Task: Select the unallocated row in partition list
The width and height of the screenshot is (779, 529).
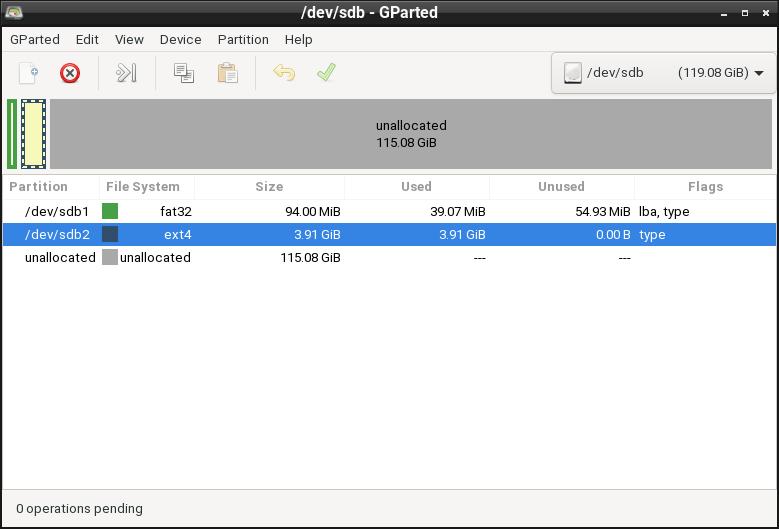Action: [x=390, y=257]
